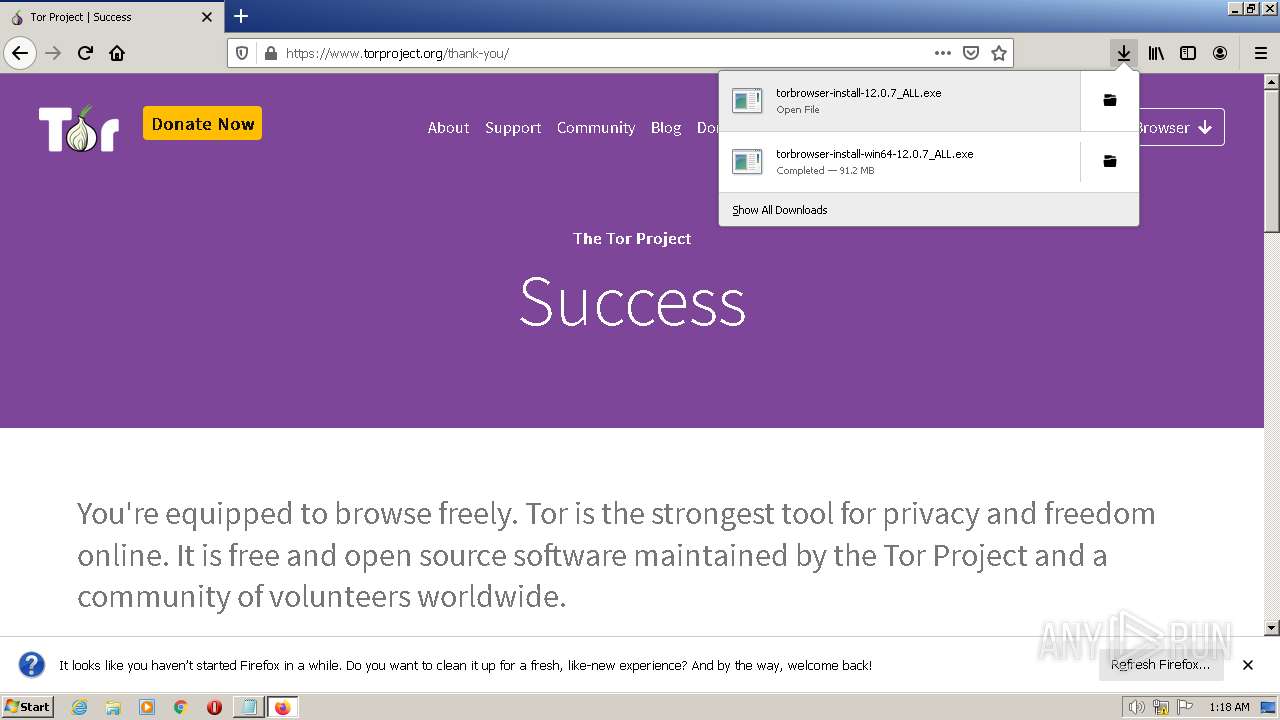Click Refresh Firefox button in notification
Screen dimensions: 1280x720
point(1160,665)
